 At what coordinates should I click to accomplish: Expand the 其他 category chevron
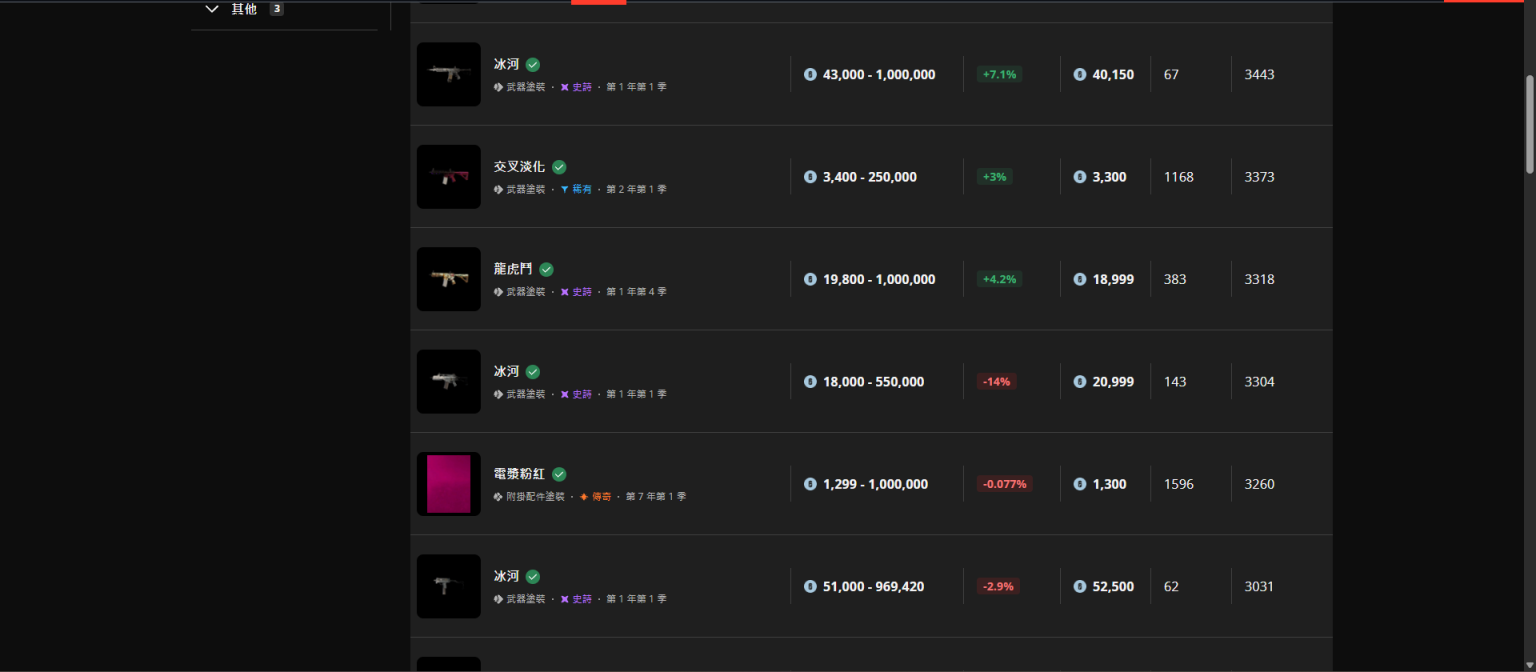click(211, 9)
